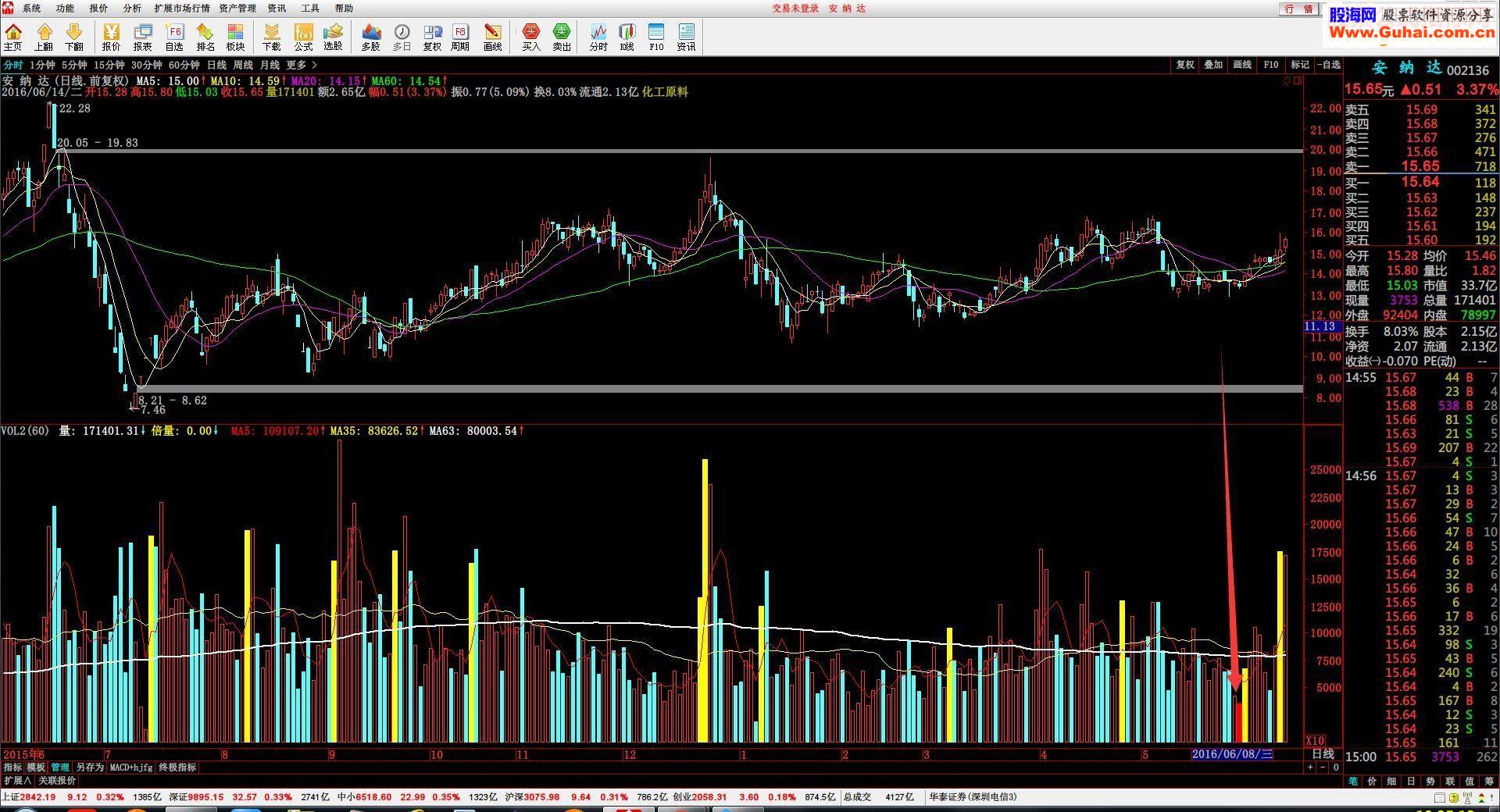Screen dimensions: 1500x812
Task: Open the 帮助 menu
Action: pos(344,9)
